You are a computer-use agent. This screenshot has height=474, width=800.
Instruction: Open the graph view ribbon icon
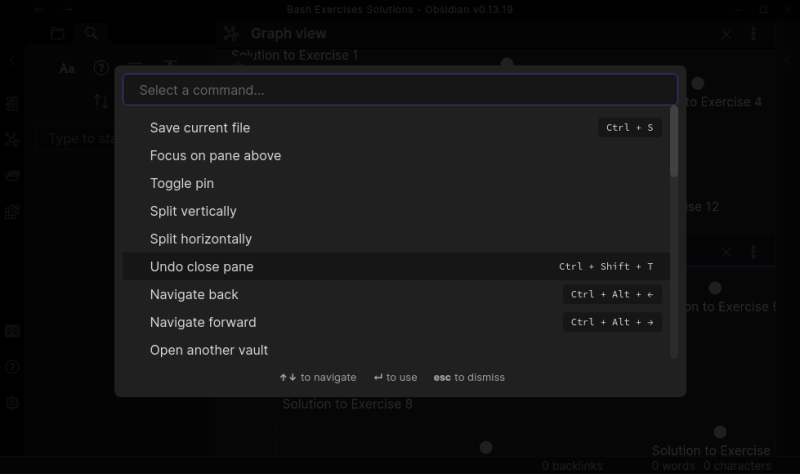[x=12, y=139]
